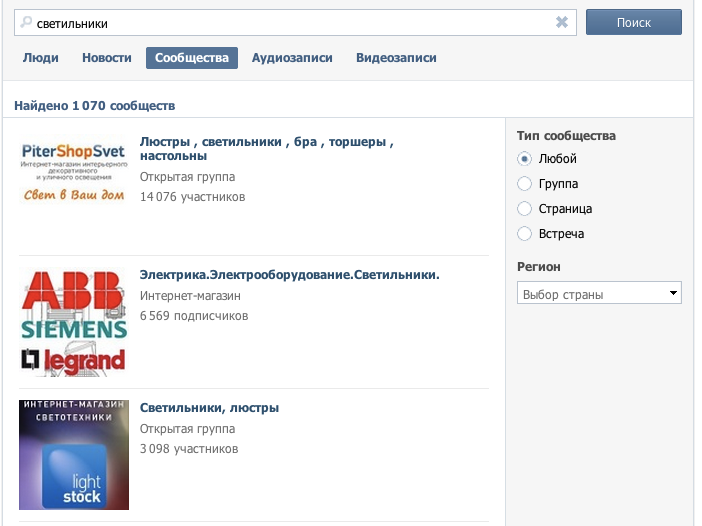Click the Интернет-магазин label

pyautogui.click(x=190, y=296)
